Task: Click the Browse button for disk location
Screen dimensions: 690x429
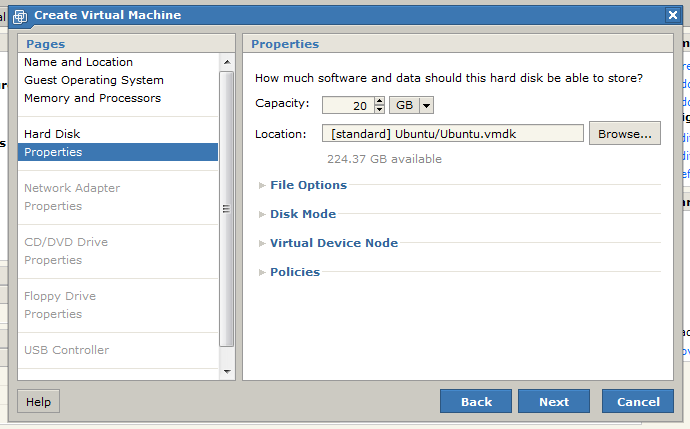Action: (624, 133)
